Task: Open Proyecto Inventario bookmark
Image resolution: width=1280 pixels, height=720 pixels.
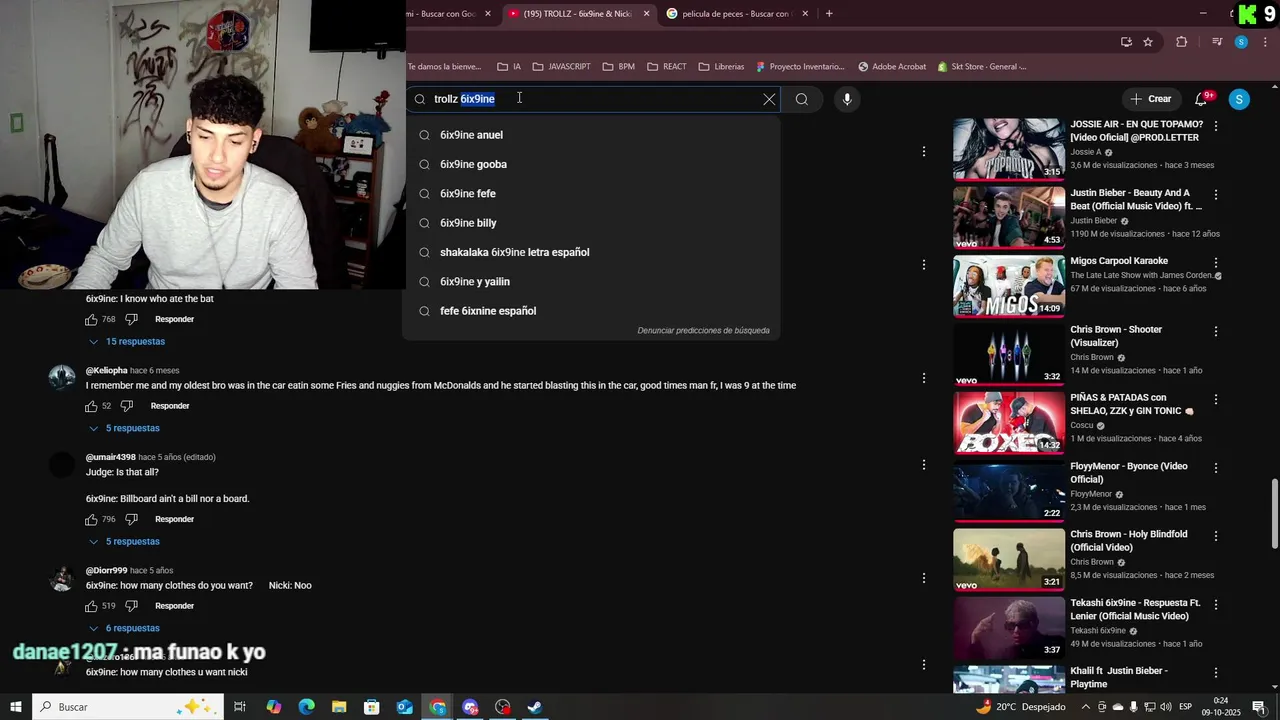Action: [x=801, y=67]
